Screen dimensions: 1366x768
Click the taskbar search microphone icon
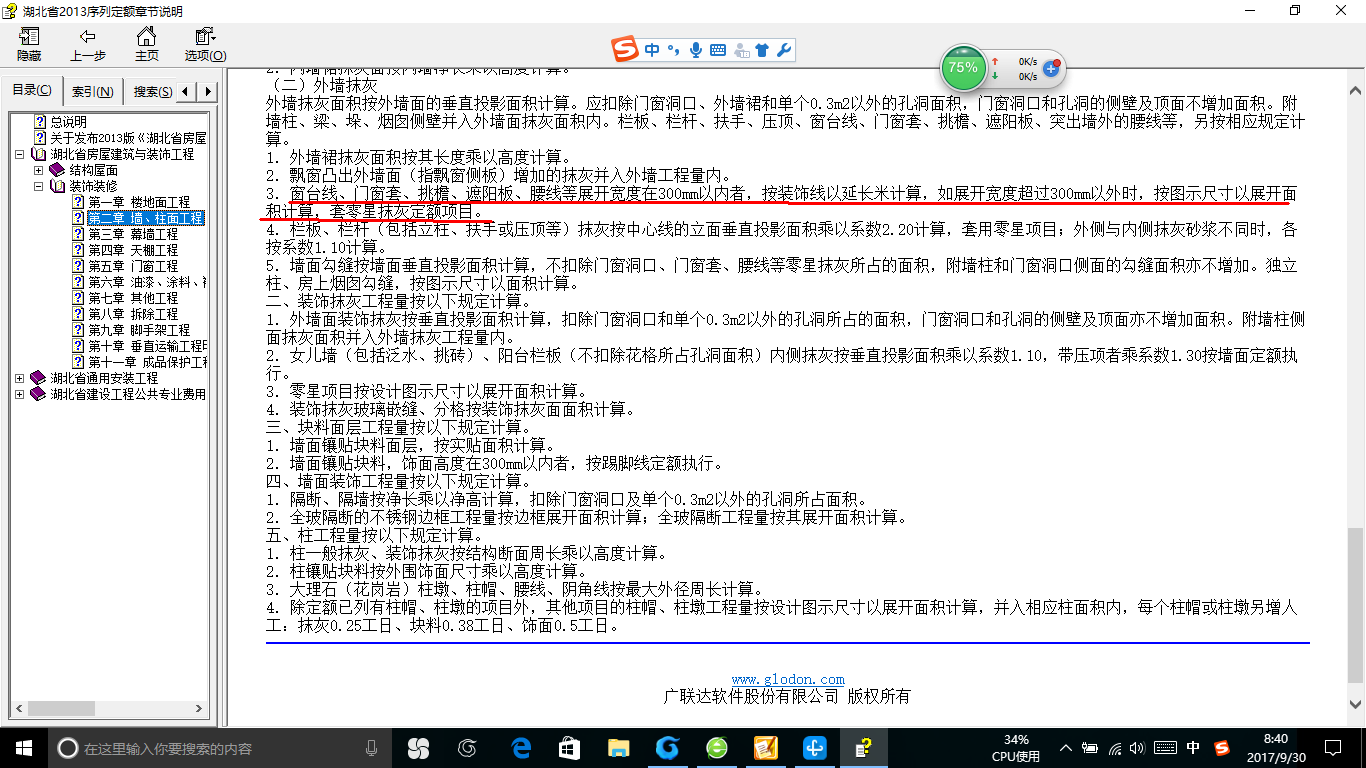point(372,748)
